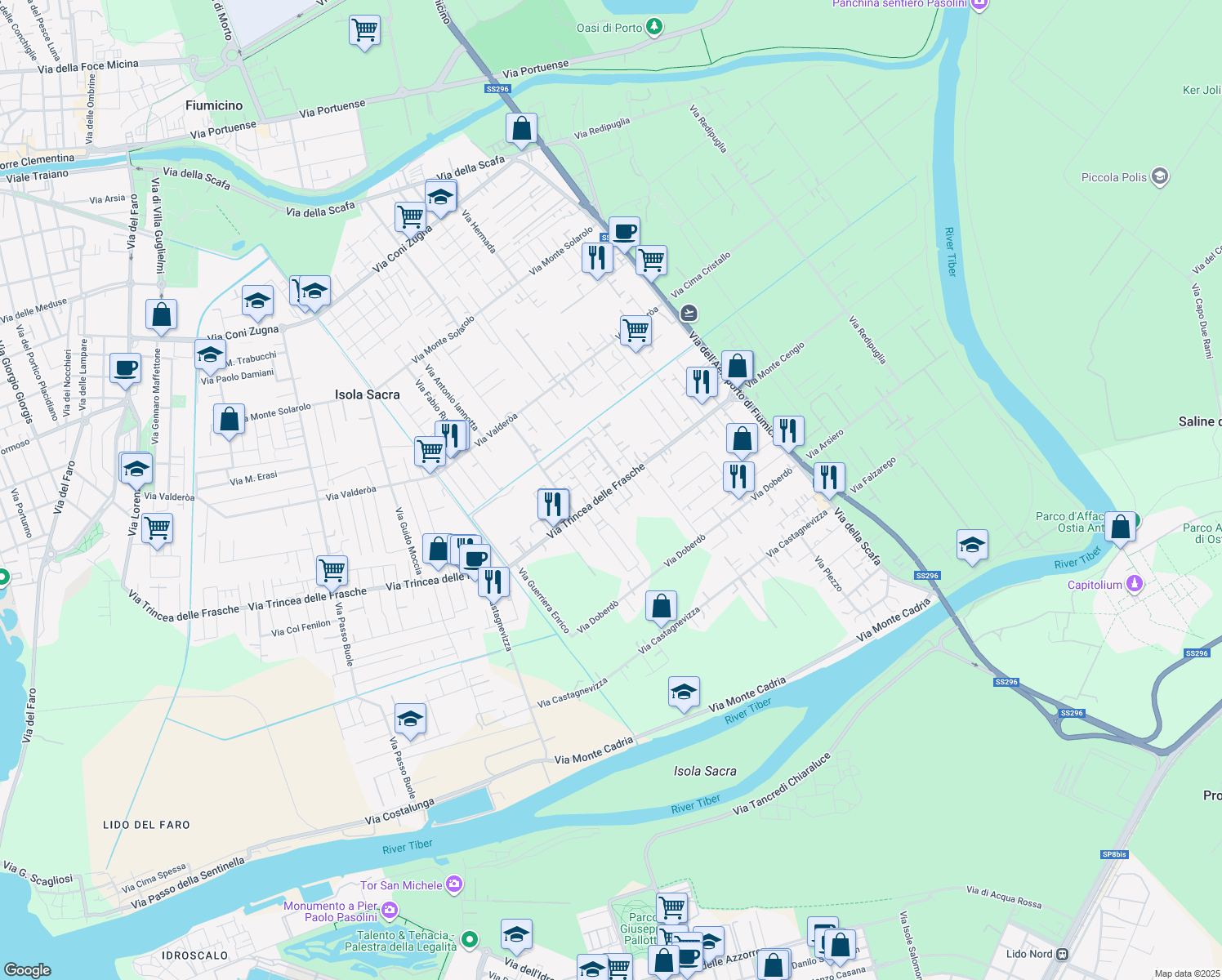Viewport: 1222px width, 980px height.
Task: Open the shopping bag marker on Via Portuense
Action: point(521,128)
